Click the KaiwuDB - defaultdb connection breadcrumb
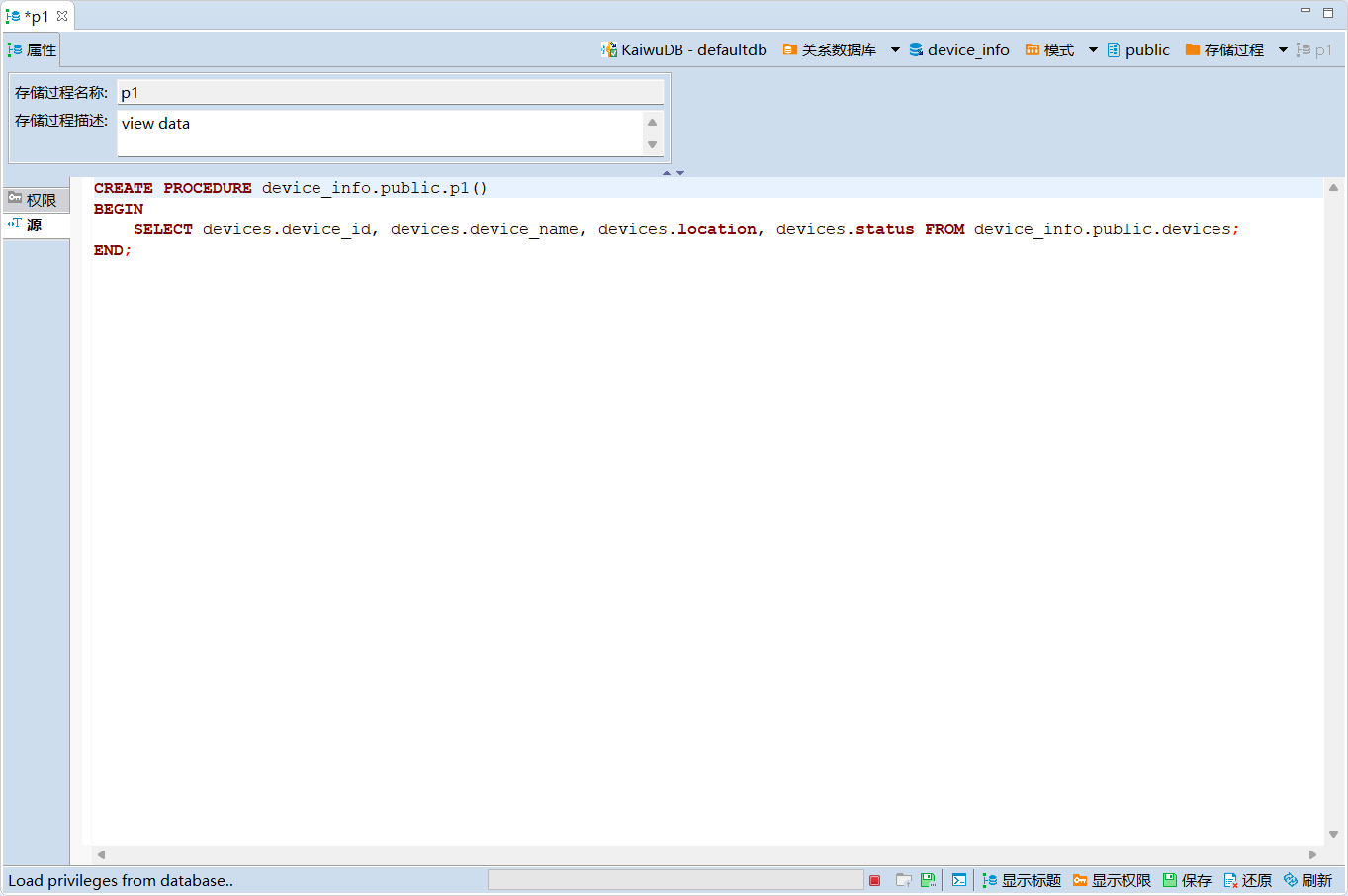 (684, 49)
